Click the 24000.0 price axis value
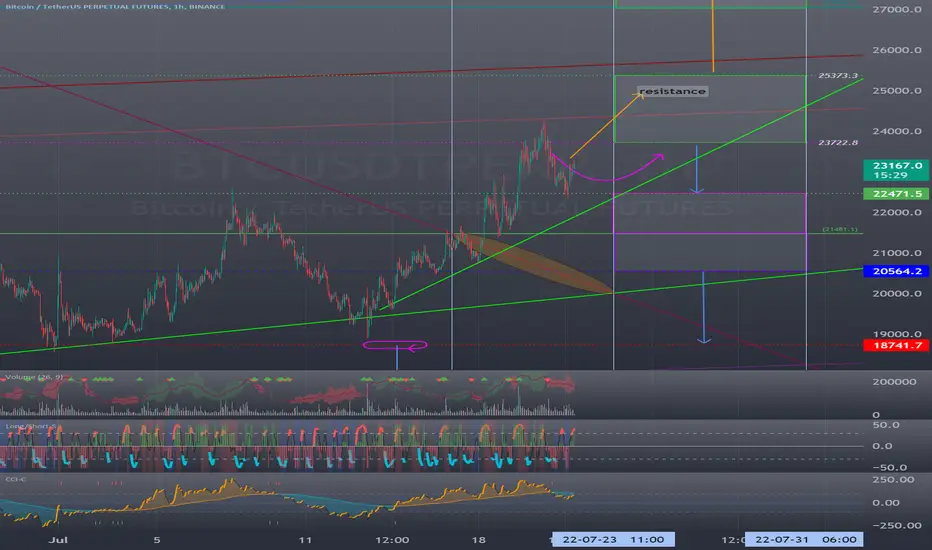The image size is (932, 550). click(x=897, y=131)
